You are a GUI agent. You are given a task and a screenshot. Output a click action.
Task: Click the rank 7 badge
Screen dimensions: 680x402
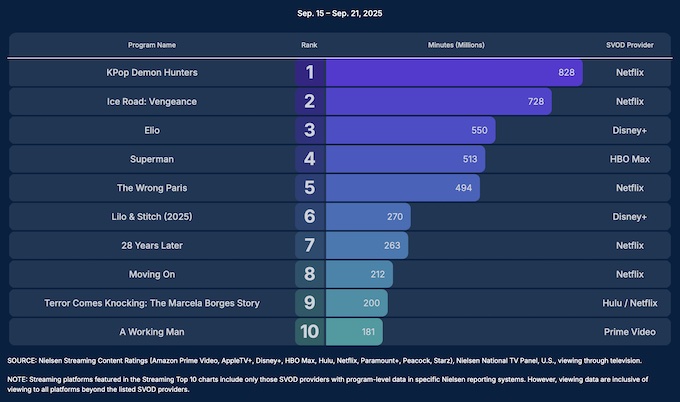(310, 245)
